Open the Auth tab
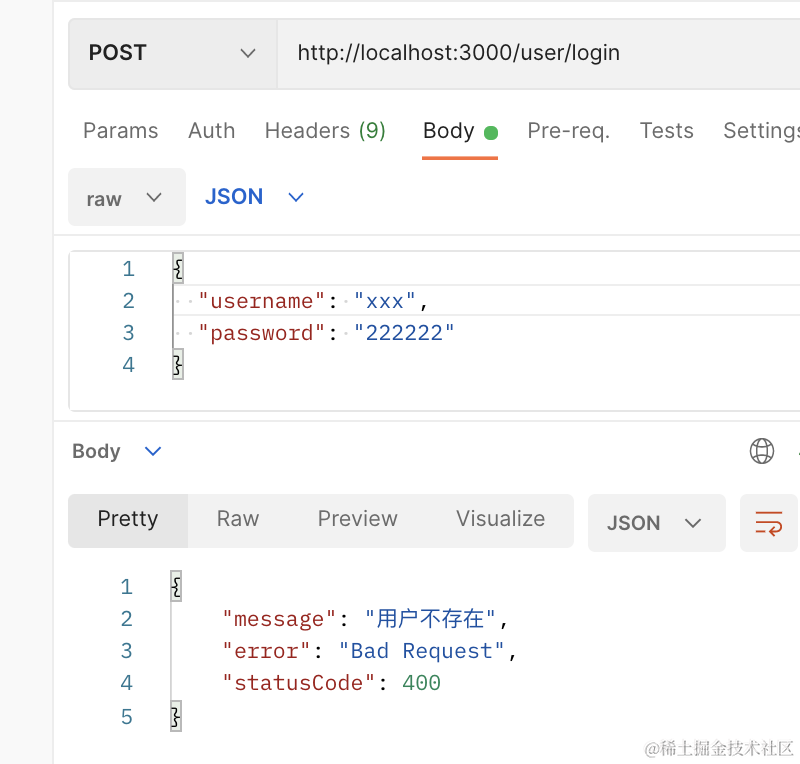 click(x=211, y=131)
